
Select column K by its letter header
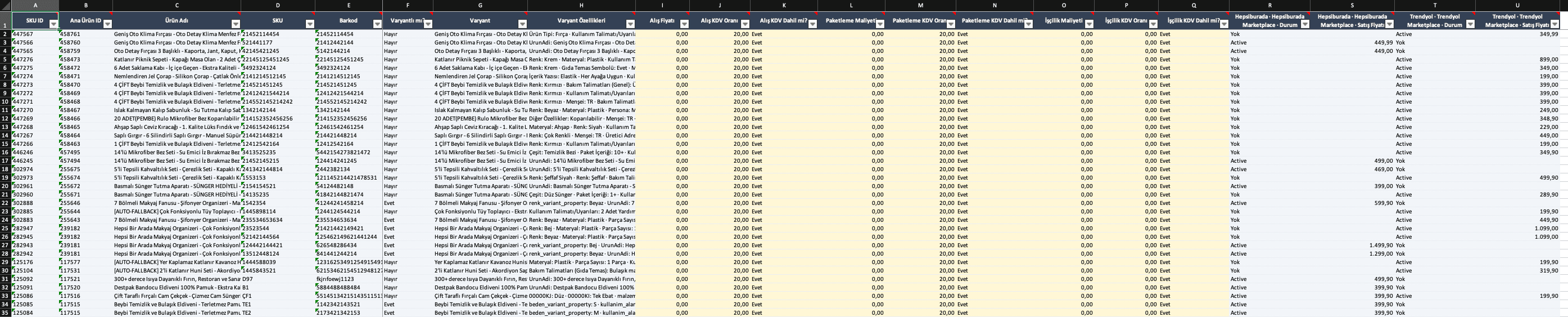pyautogui.click(x=783, y=6)
